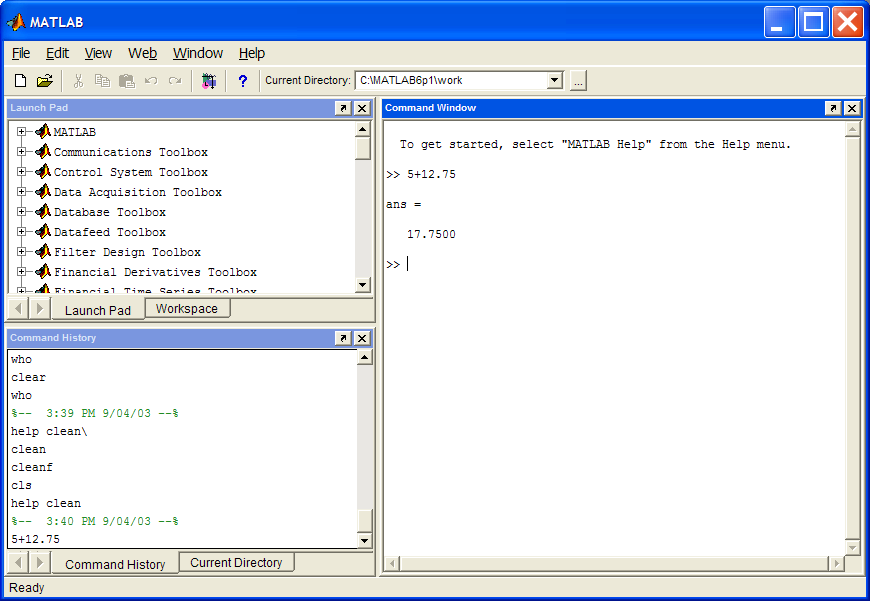Close the Command History panel

pos(362,338)
